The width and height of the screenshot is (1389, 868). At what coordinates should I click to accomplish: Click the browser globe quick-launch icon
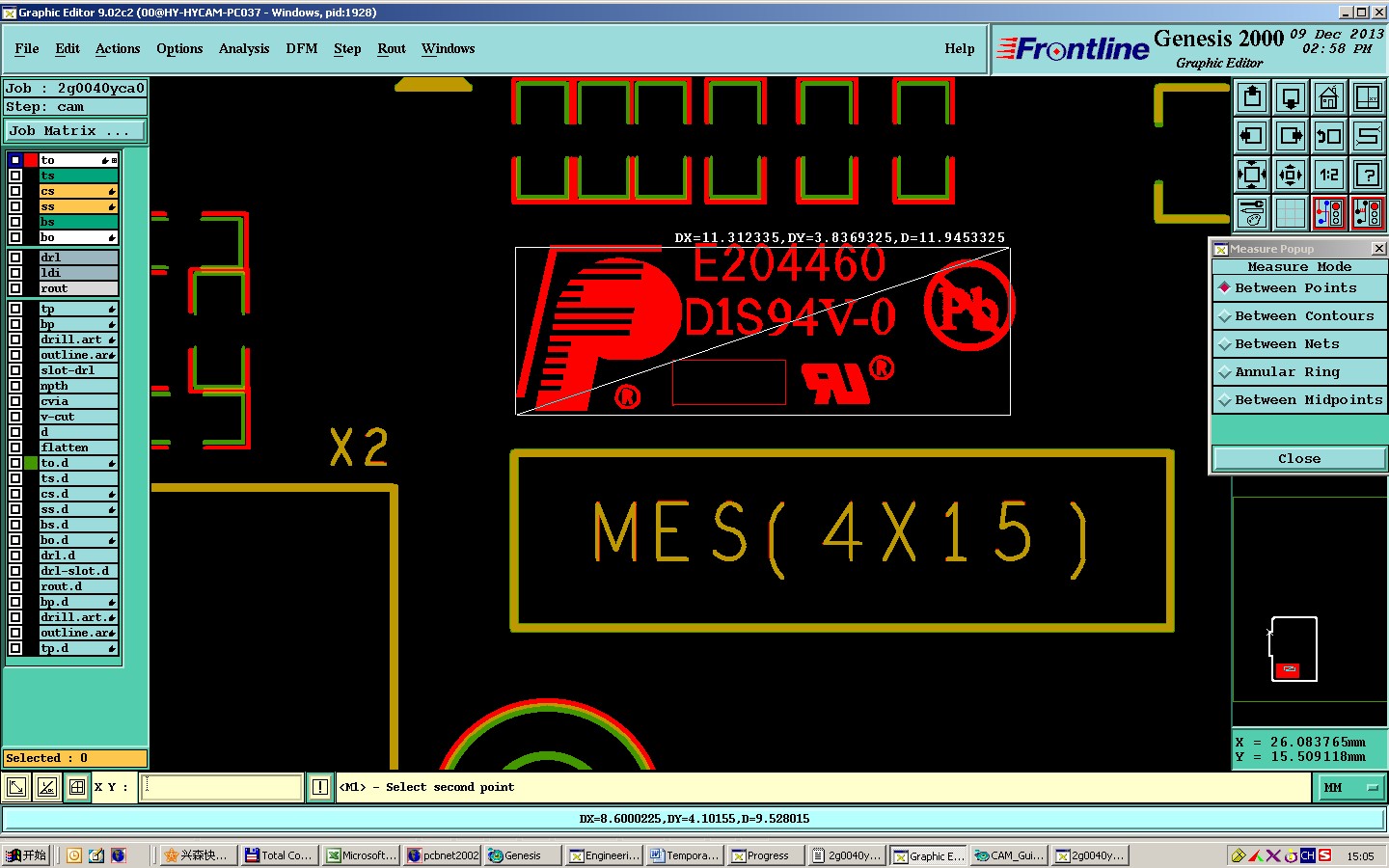point(119,855)
